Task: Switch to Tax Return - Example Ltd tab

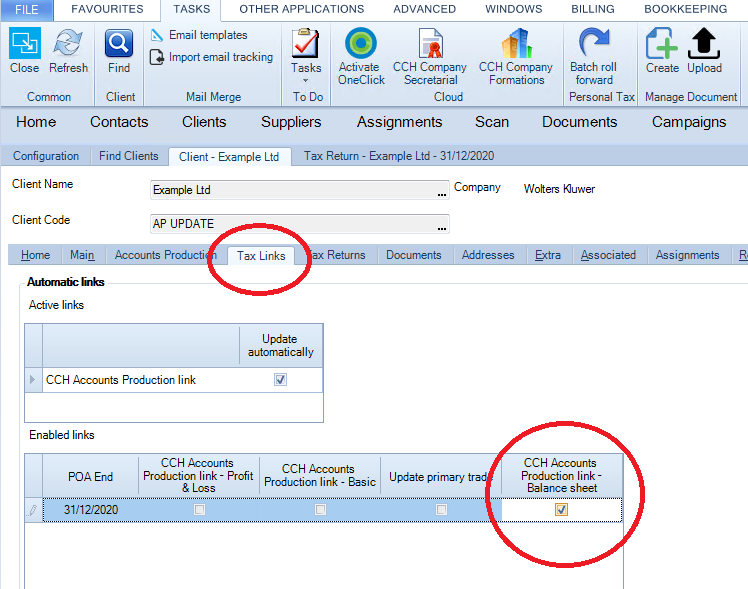Action: [x=399, y=156]
